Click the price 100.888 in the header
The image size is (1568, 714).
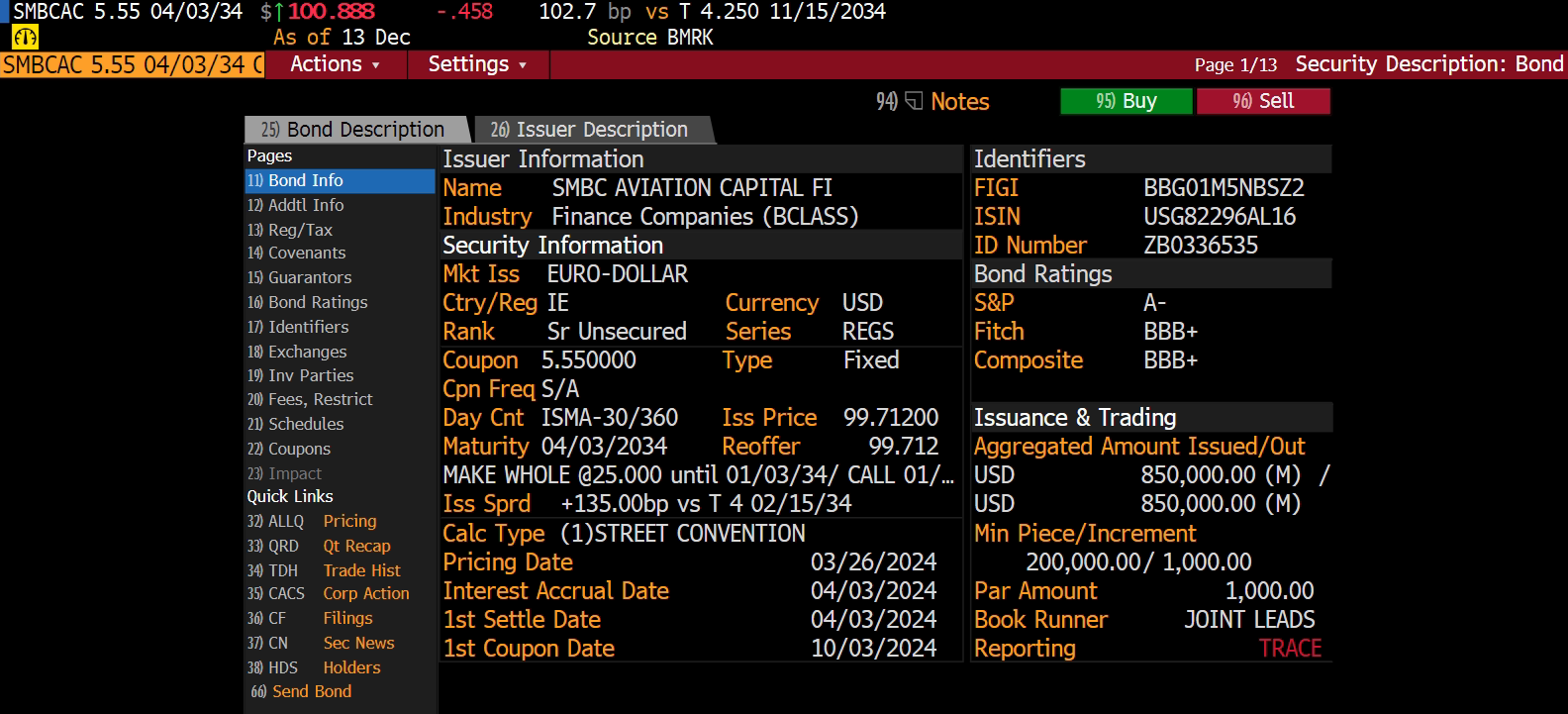(332, 12)
